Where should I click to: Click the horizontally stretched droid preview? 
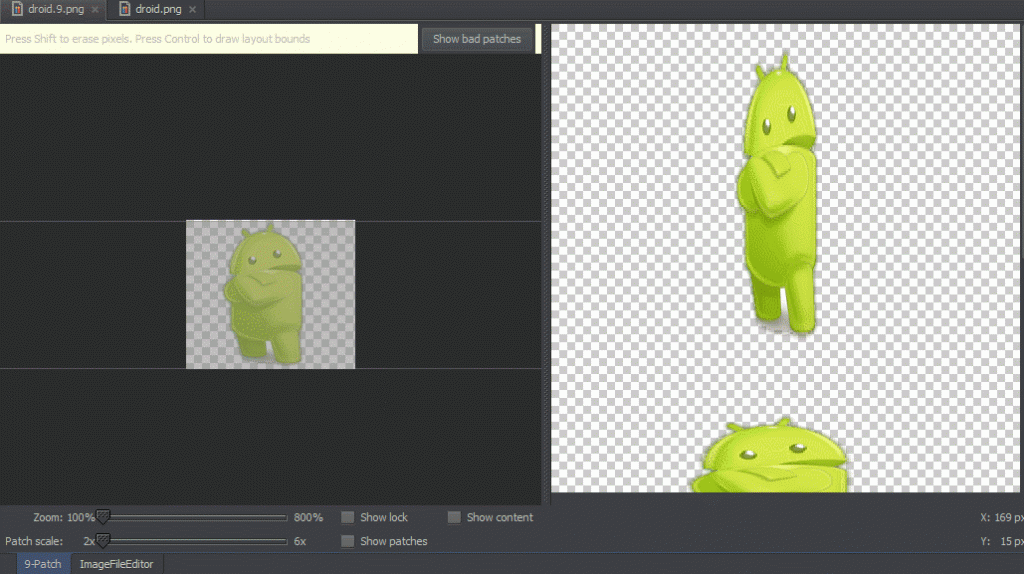point(769,456)
